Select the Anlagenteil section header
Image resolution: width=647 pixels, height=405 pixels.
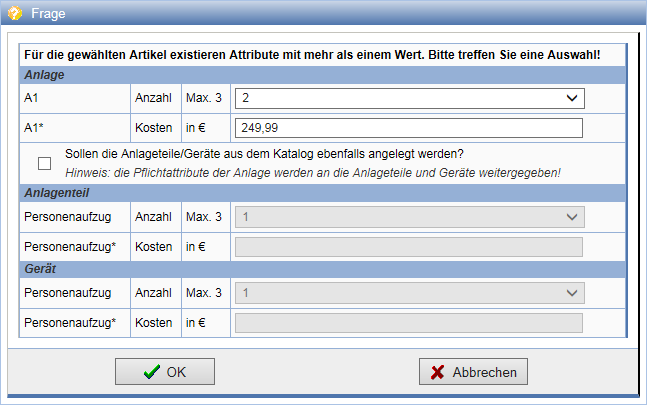click(x=54, y=194)
